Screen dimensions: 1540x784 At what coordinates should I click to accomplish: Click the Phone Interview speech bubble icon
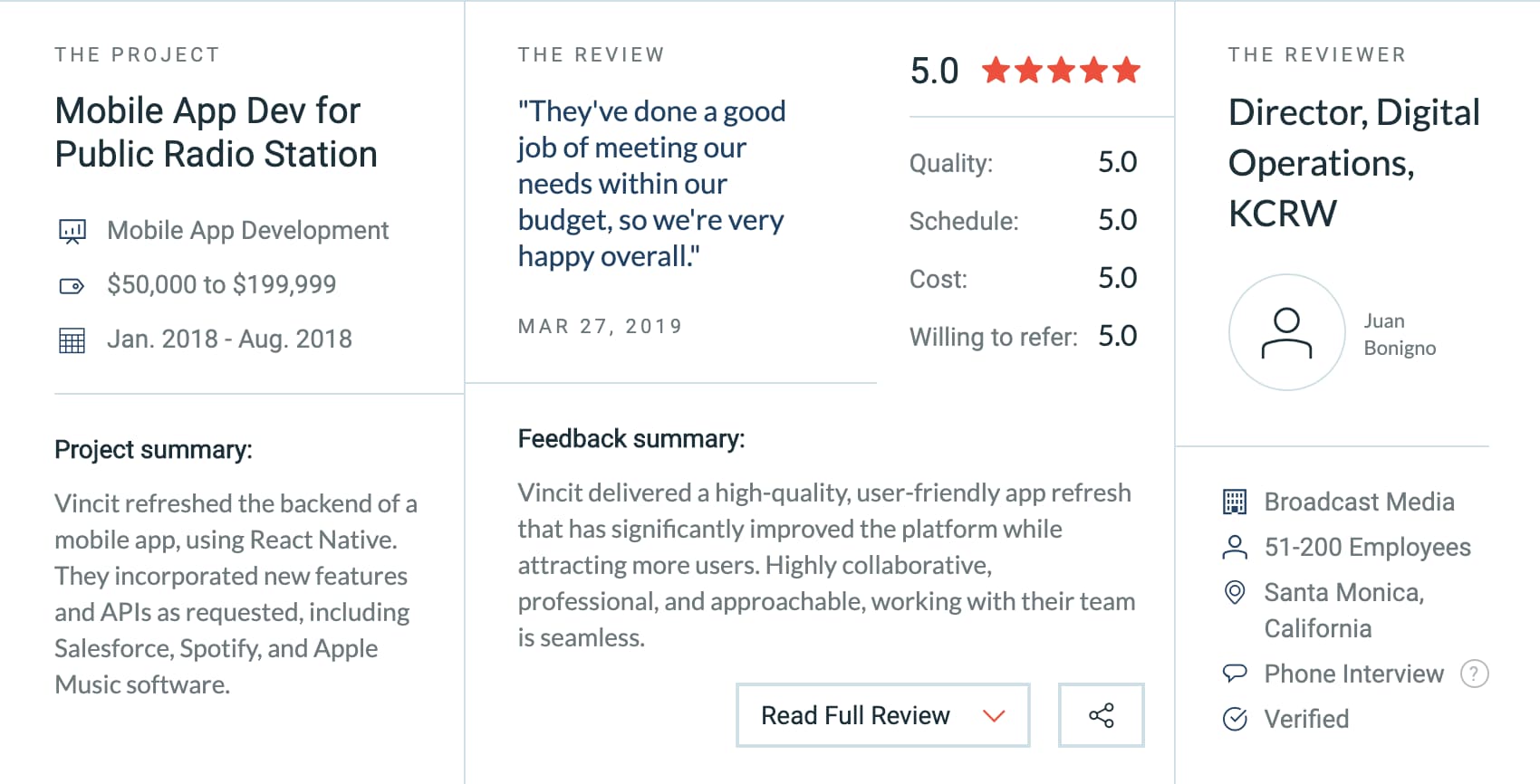pyautogui.click(x=1235, y=673)
